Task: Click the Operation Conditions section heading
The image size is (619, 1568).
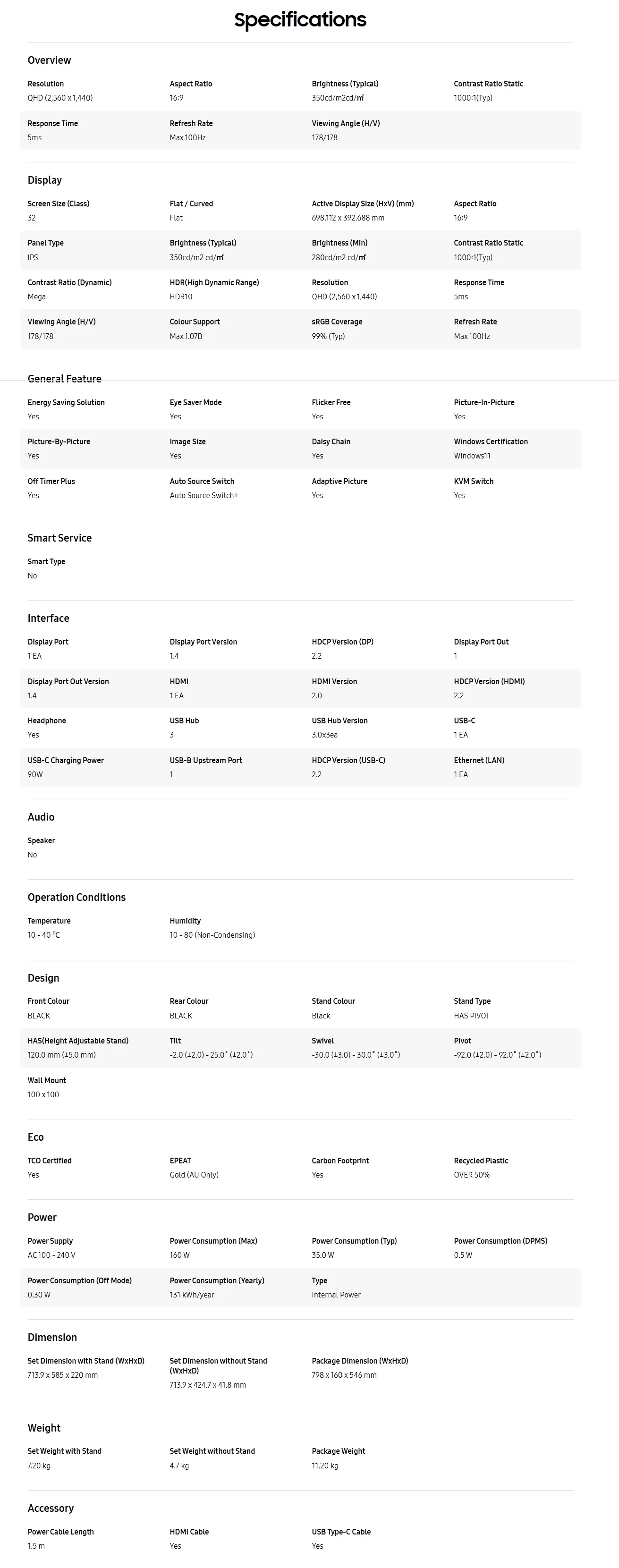Action: click(x=76, y=897)
